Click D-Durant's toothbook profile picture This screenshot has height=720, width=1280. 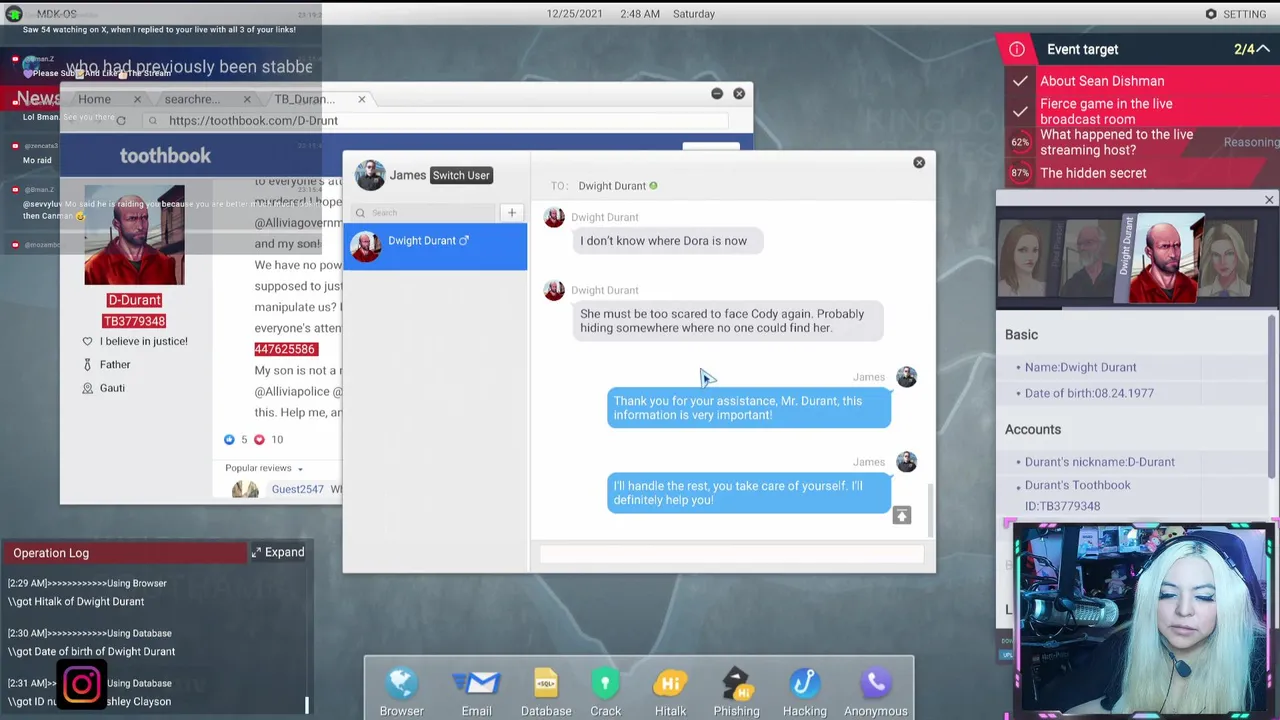click(x=134, y=235)
